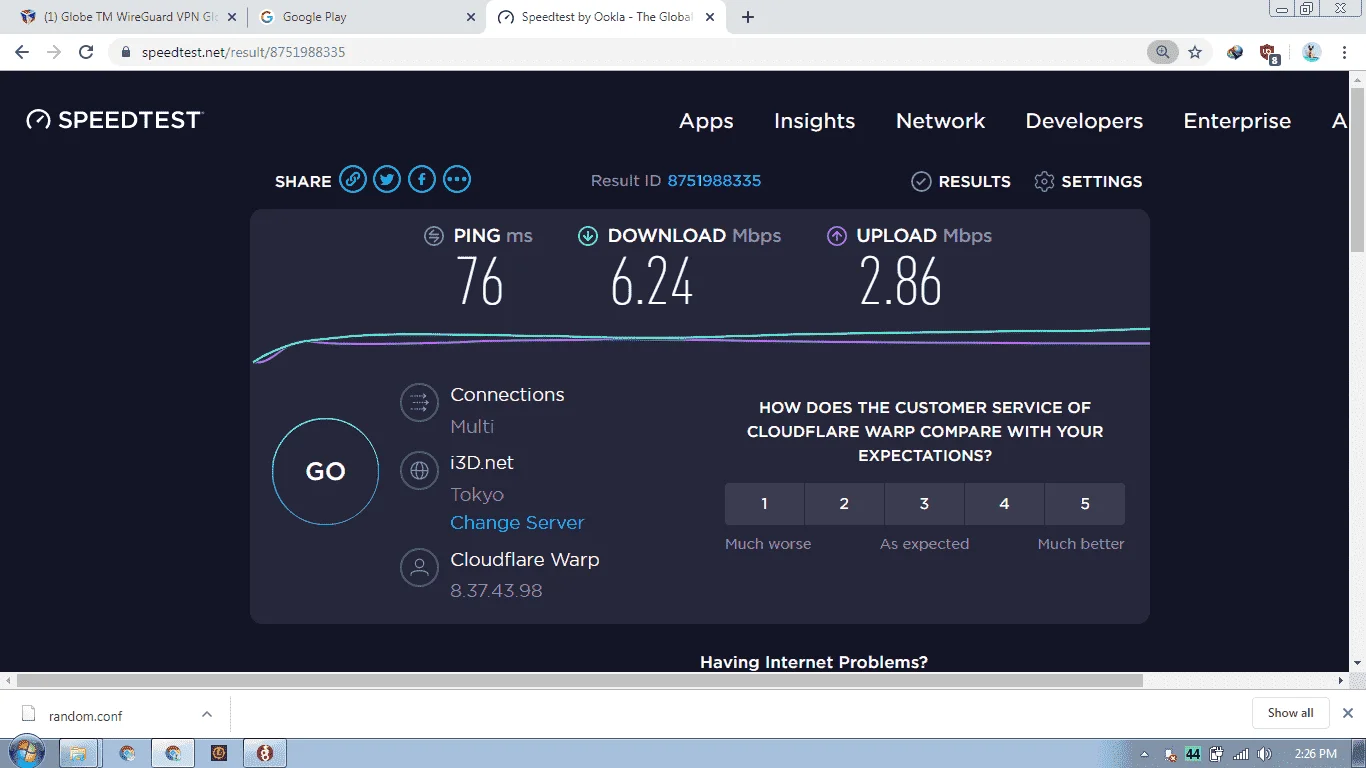This screenshot has height=768, width=1366.
Task: Show hidden system tray icons
Action: tap(1144, 754)
